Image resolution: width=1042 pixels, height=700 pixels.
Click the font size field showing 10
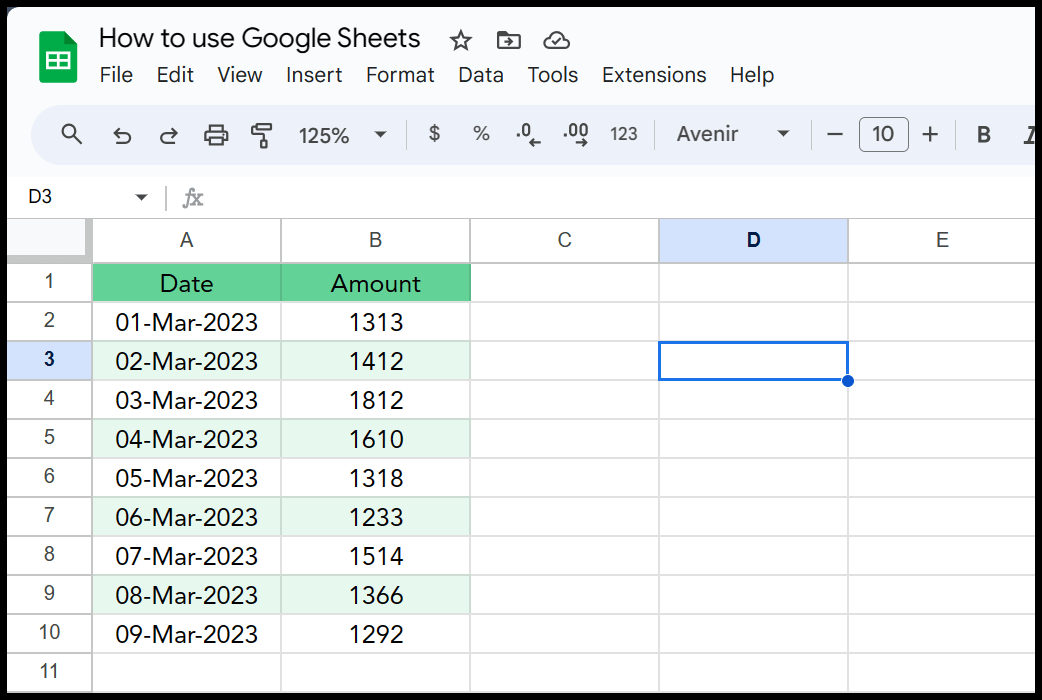883,134
